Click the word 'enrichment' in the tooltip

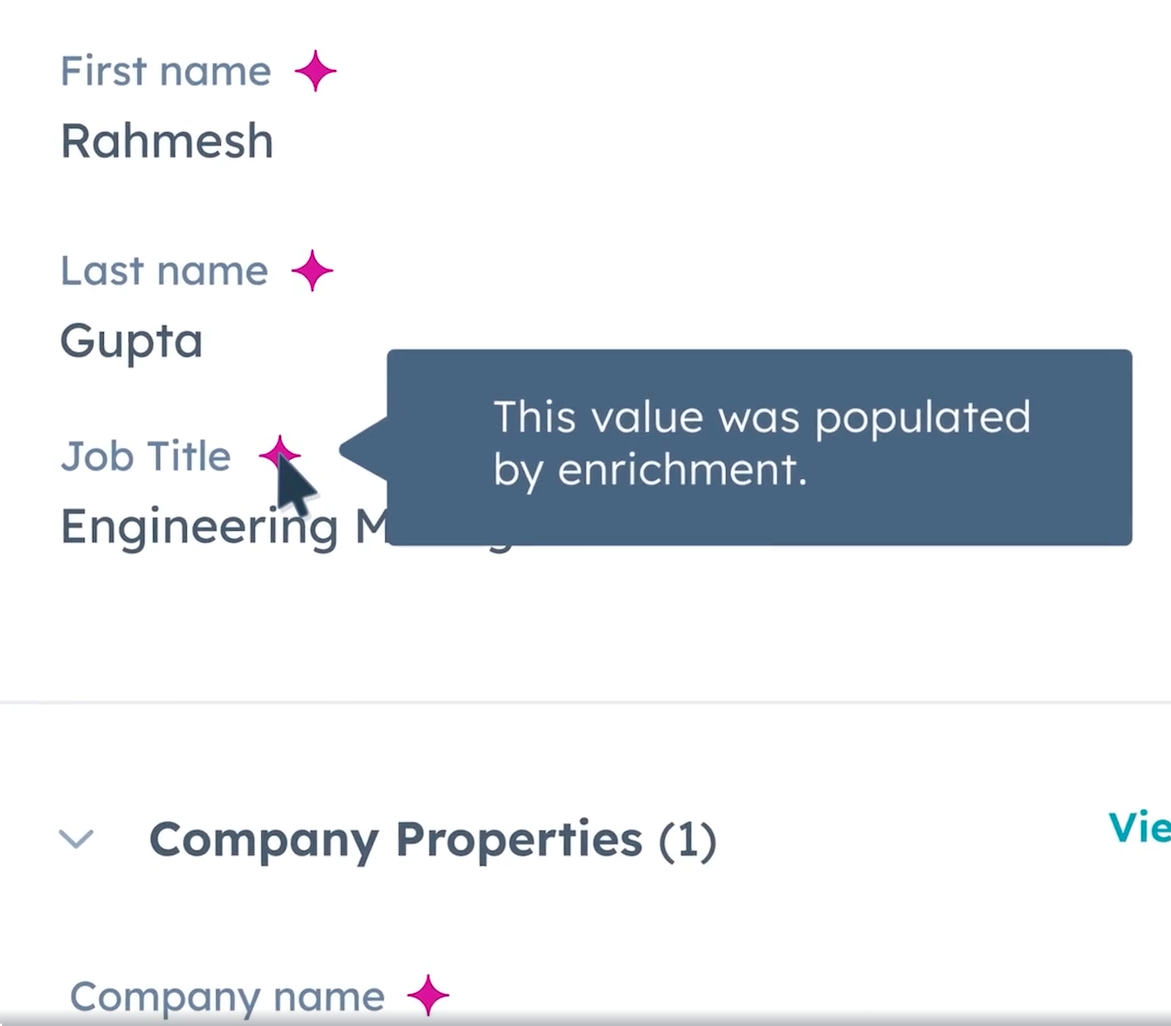(x=683, y=470)
